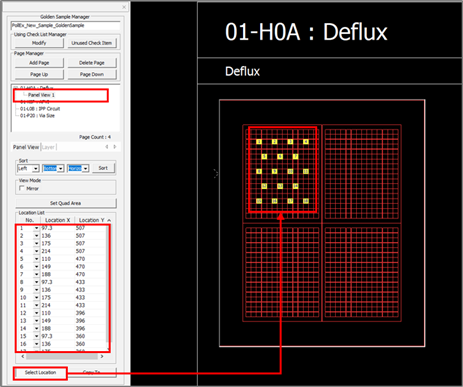Select Location X value 136 in row 9

(46, 290)
